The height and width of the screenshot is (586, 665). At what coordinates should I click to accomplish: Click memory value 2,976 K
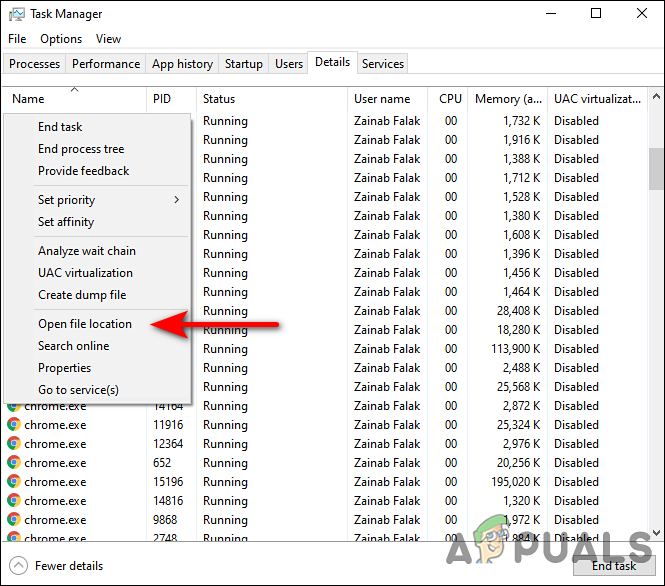click(x=522, y=444)
